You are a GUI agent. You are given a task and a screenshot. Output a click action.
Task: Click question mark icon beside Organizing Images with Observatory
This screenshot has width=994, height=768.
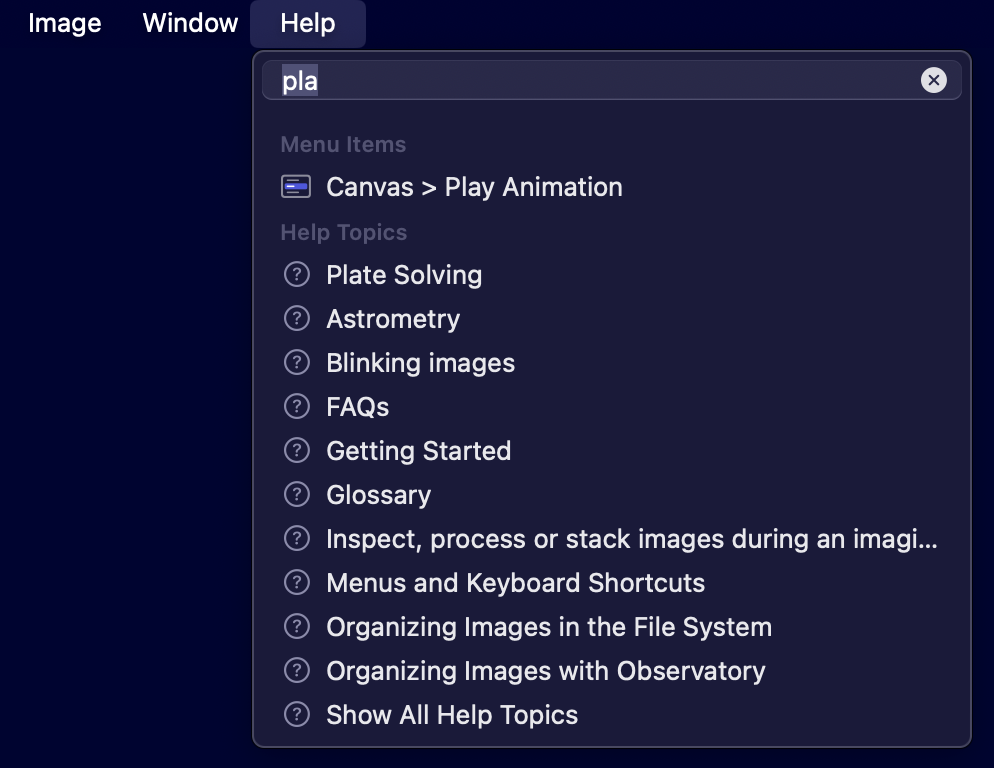click(x=297, y=670)
